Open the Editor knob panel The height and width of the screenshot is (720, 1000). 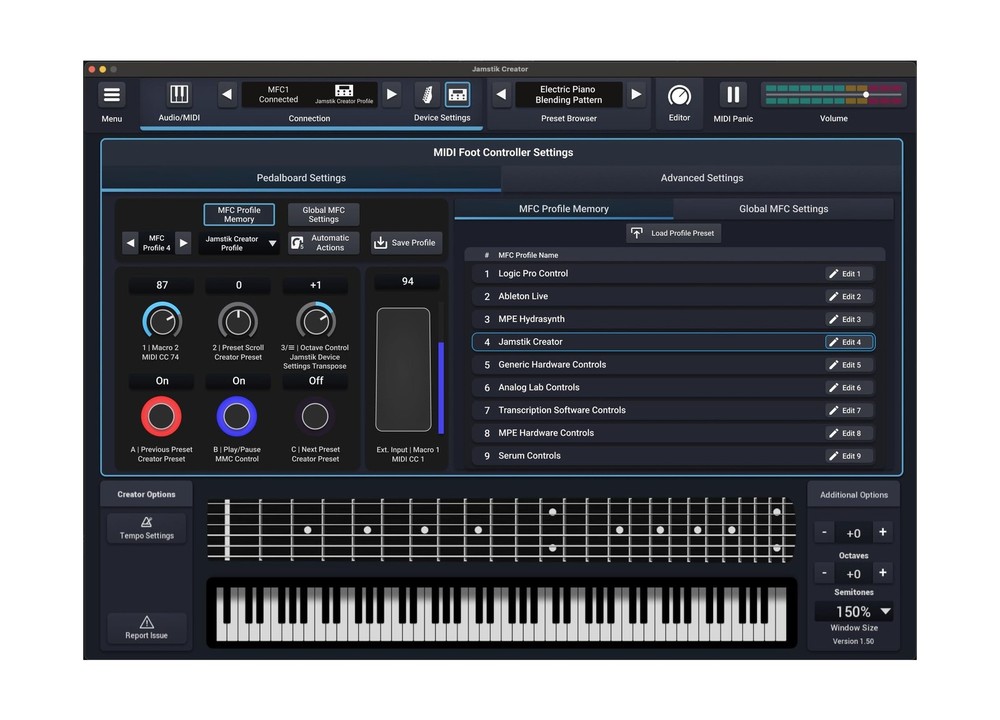[679, 95]
